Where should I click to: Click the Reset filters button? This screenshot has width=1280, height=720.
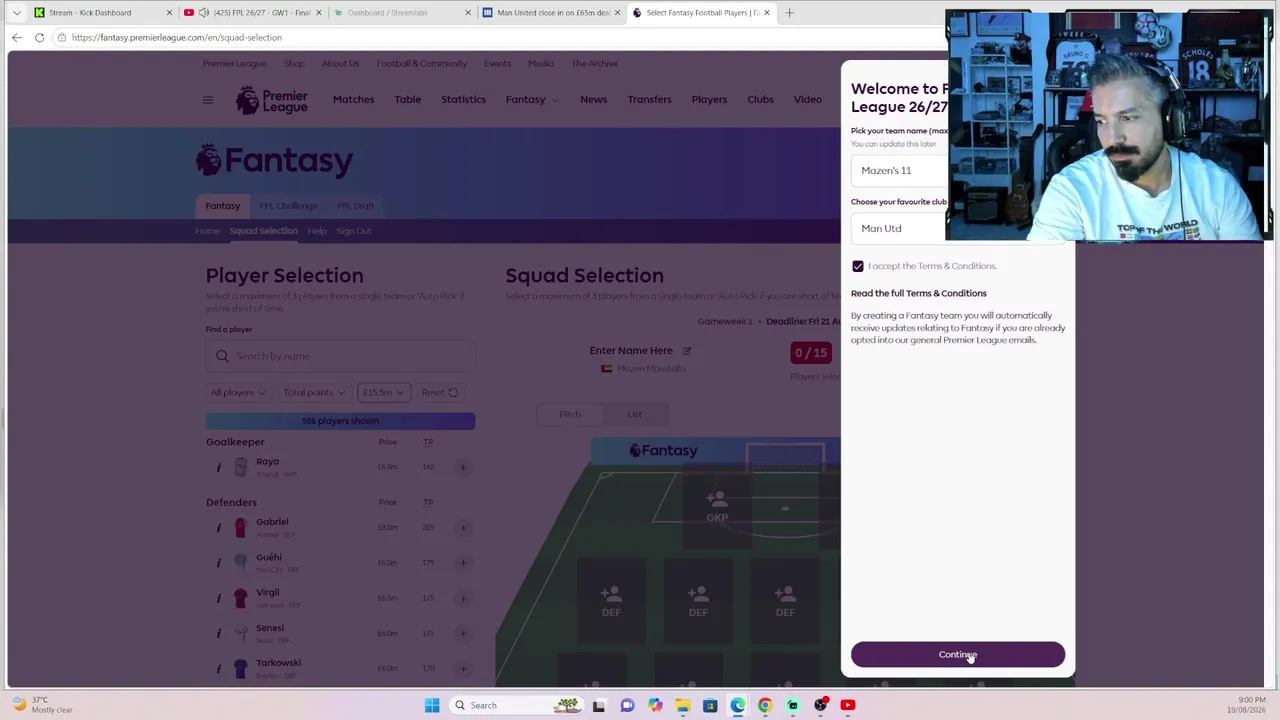coord(439,393)
